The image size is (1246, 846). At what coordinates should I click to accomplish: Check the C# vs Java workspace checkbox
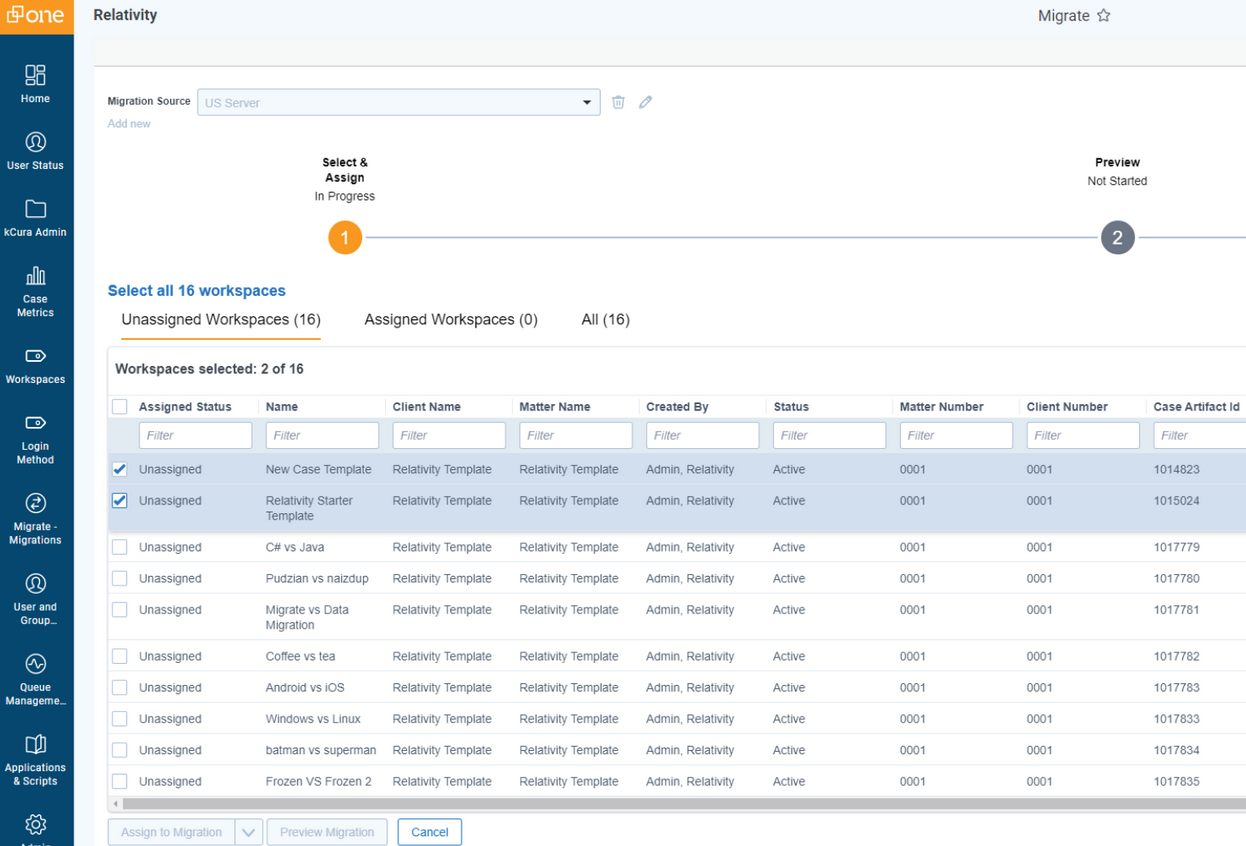click(x=120, y=547)
